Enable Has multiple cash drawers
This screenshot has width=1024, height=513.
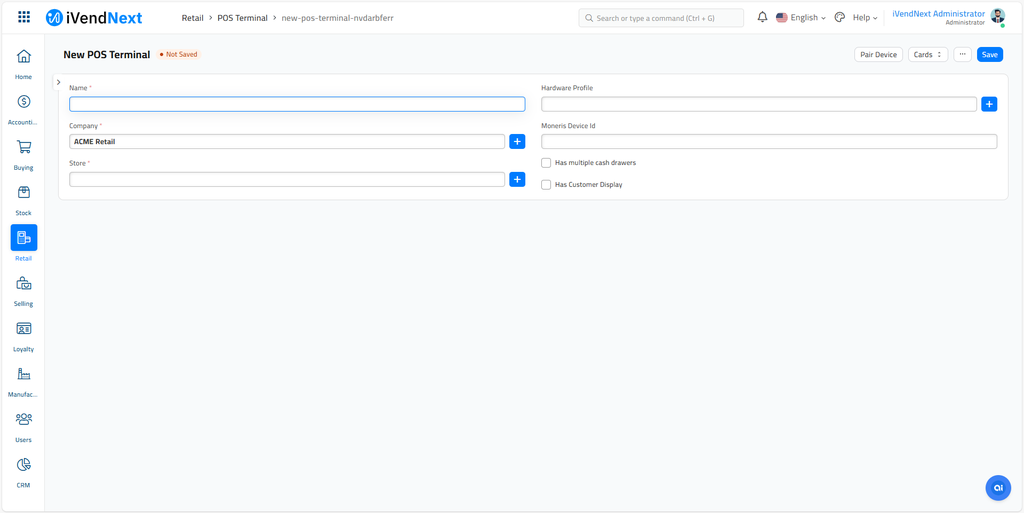[x=546, y=163]
